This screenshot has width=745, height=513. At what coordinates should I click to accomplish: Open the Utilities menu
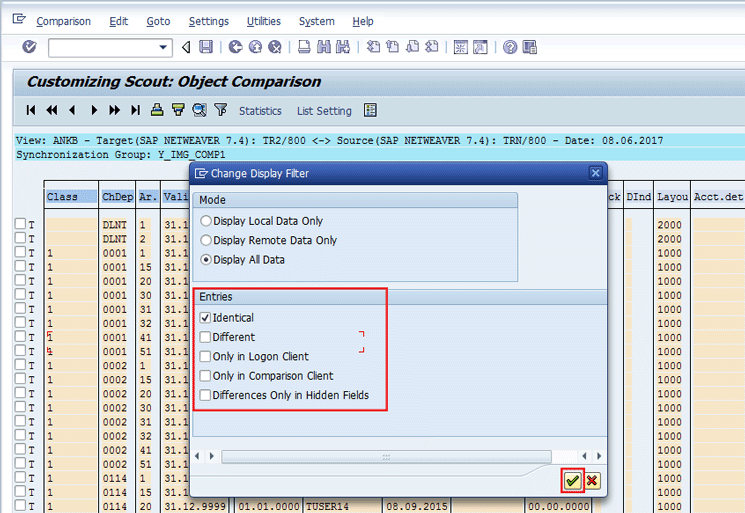[264, 21]
